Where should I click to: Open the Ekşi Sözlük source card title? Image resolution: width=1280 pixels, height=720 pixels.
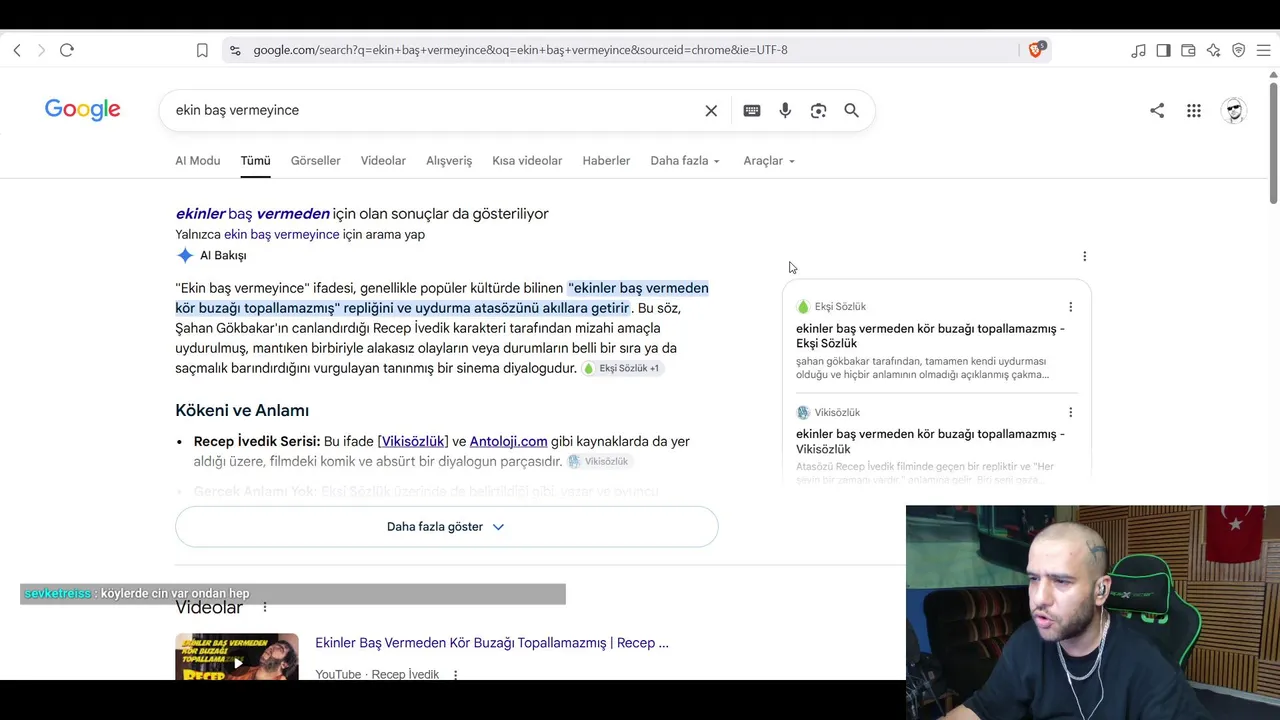click(x=930, y=336)
